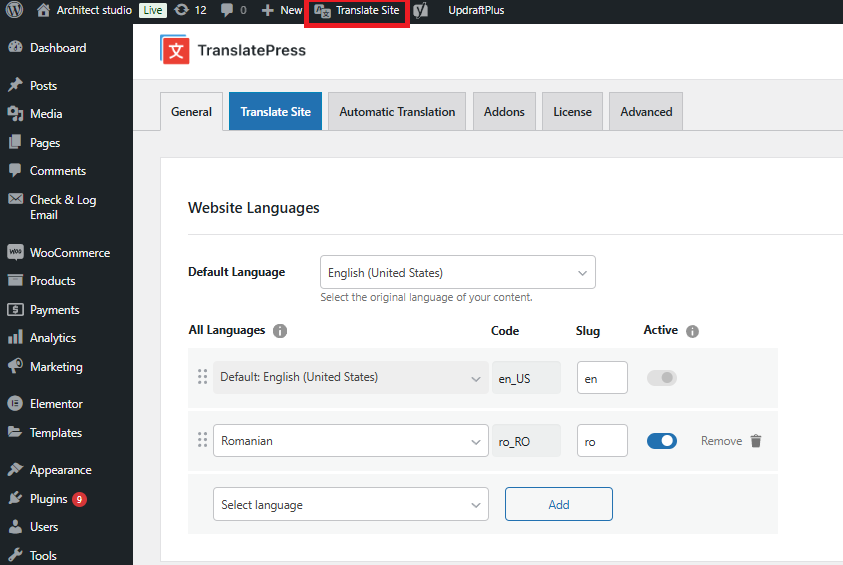Open the Yoast SEO icon in admin bar
This screenshot has width=843, height=565.
[421, 10]
